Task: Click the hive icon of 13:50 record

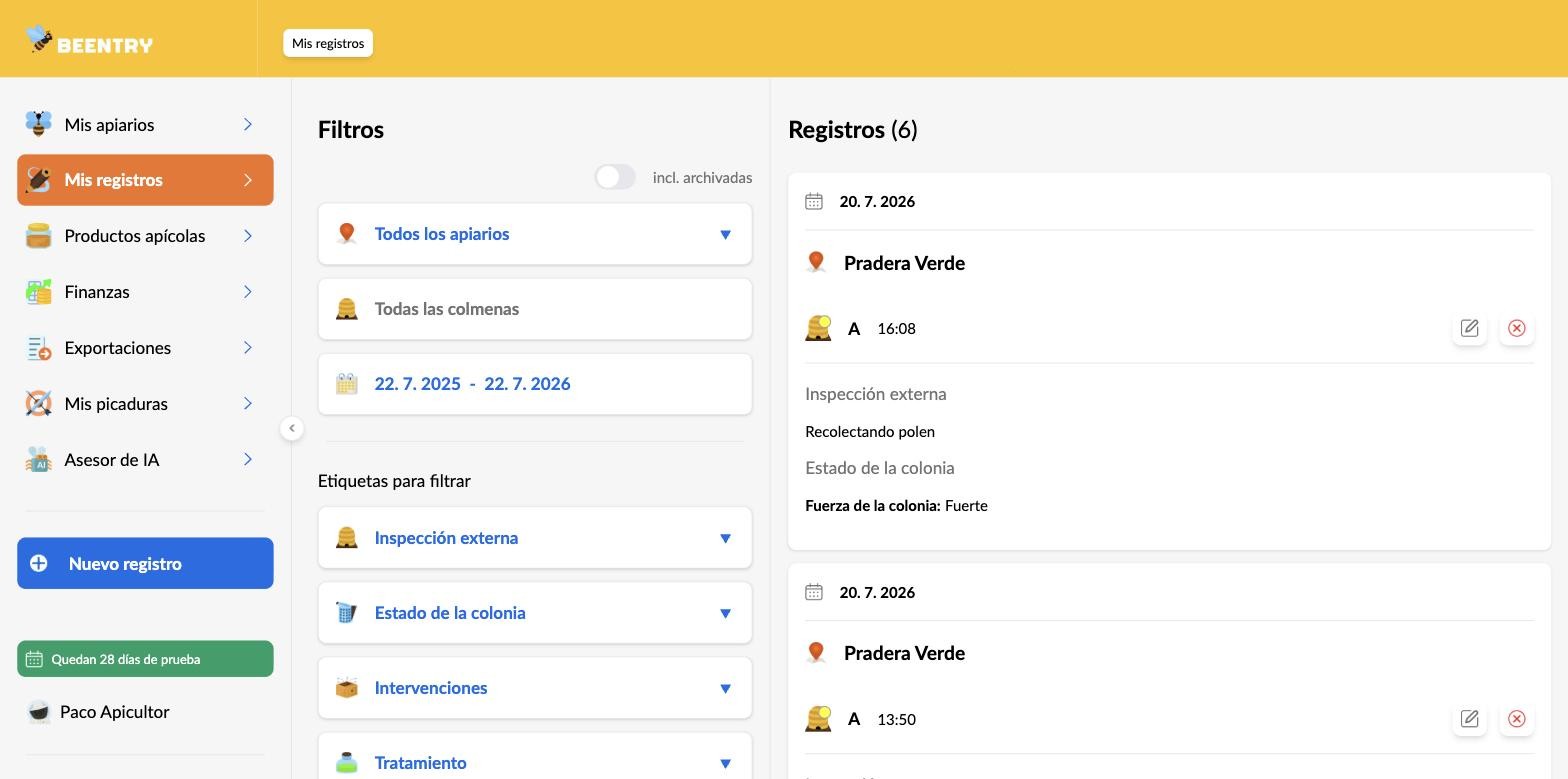Action: tap(818, 719)
